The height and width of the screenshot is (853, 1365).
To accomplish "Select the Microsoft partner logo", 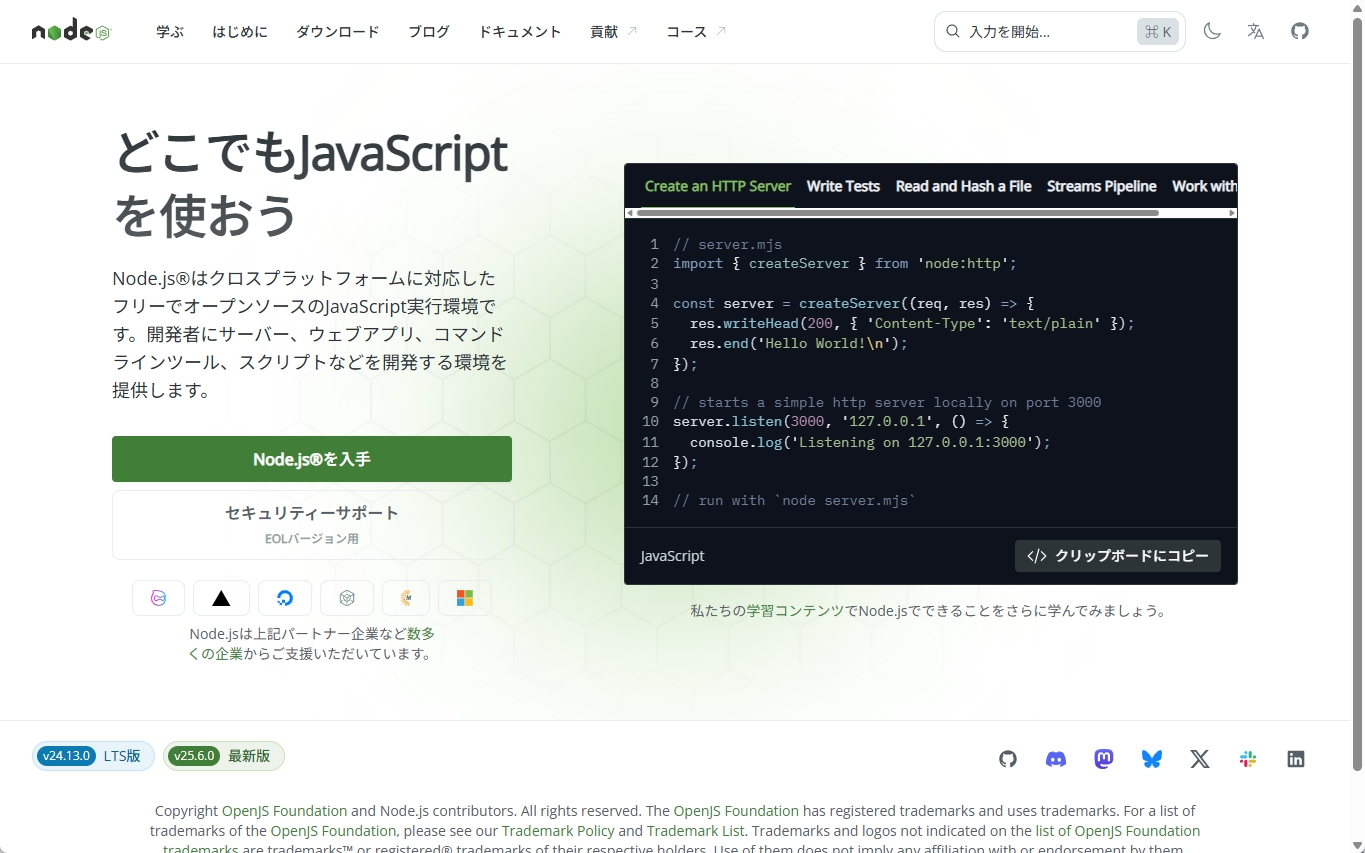I will pyautogui.click(x=464, y=597).
